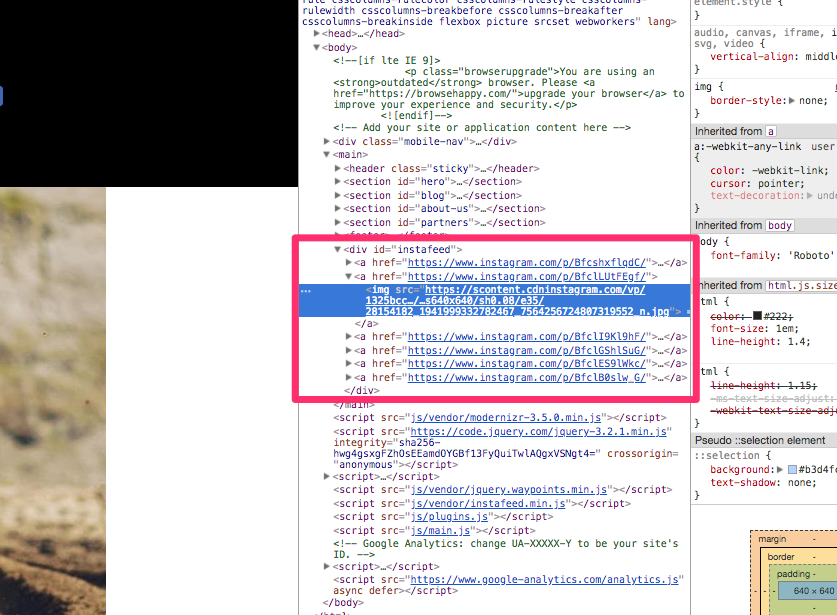This screenshot has height=615, width=837.
Task: Click the text-shadow: none declaration
Action: tap(763, 483)
